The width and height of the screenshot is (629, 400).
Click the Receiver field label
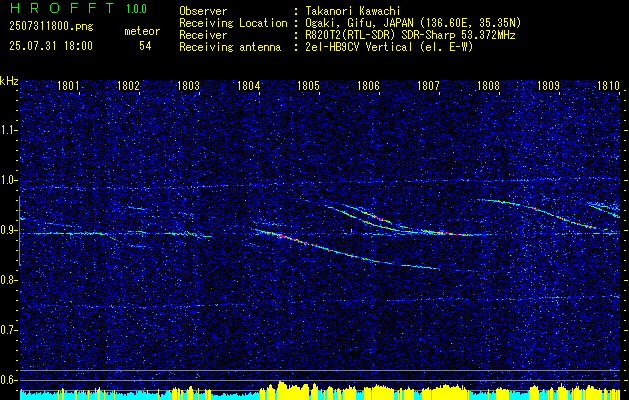coord(203,35)
